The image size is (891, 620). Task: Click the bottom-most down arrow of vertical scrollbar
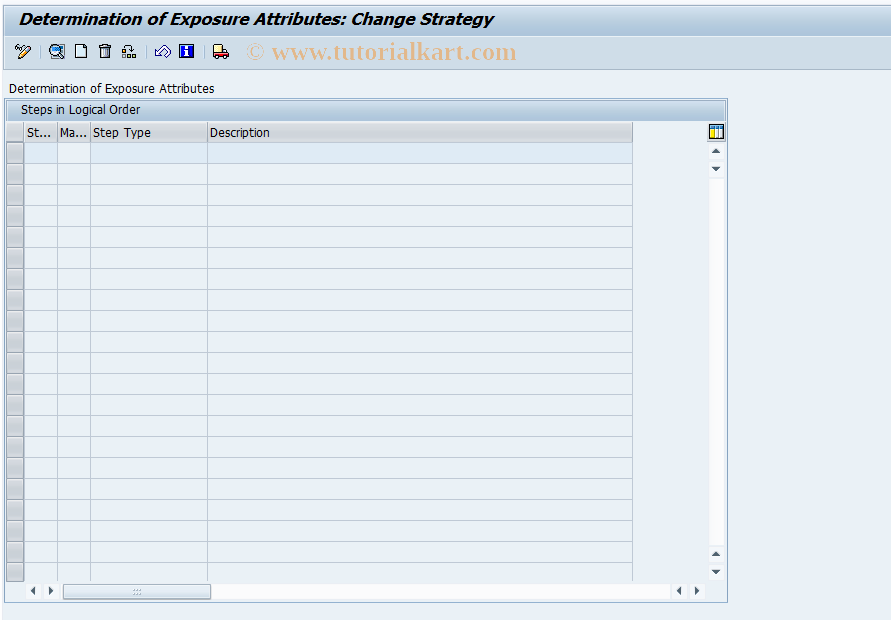click(716, 572)
